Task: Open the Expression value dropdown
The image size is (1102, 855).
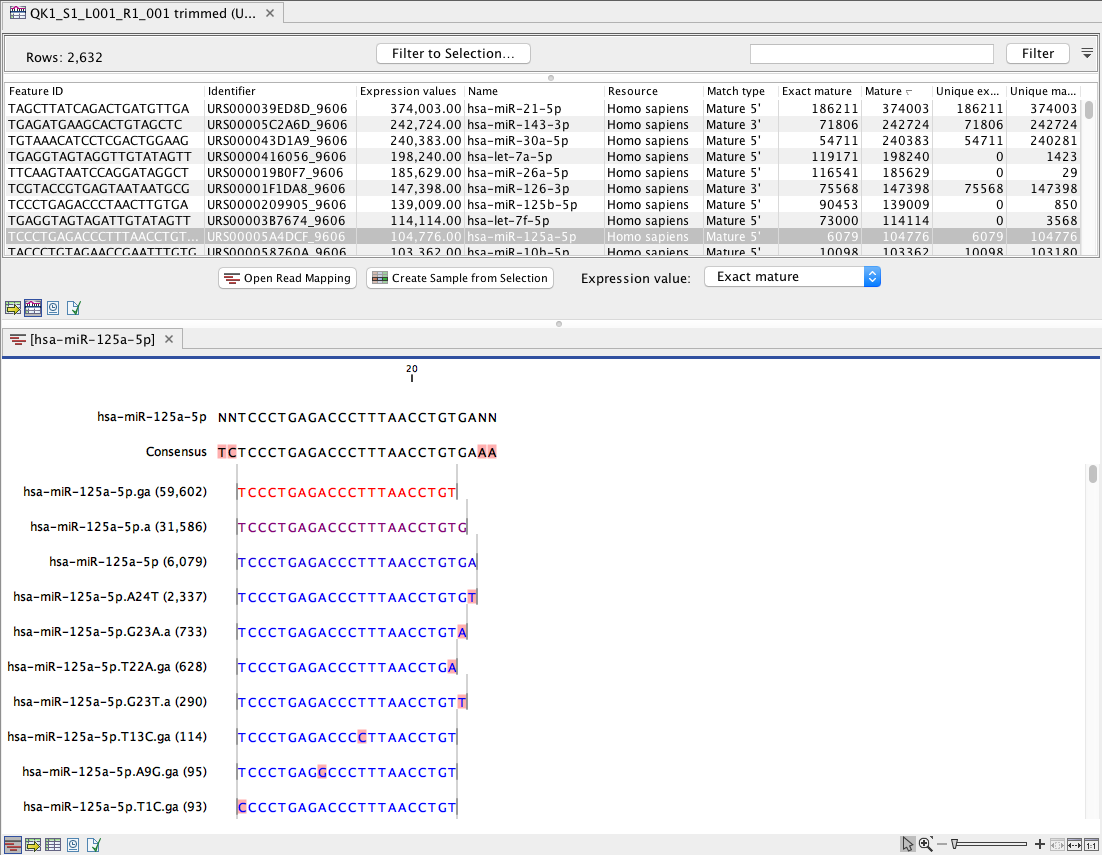Action: (x=792, y=277)
